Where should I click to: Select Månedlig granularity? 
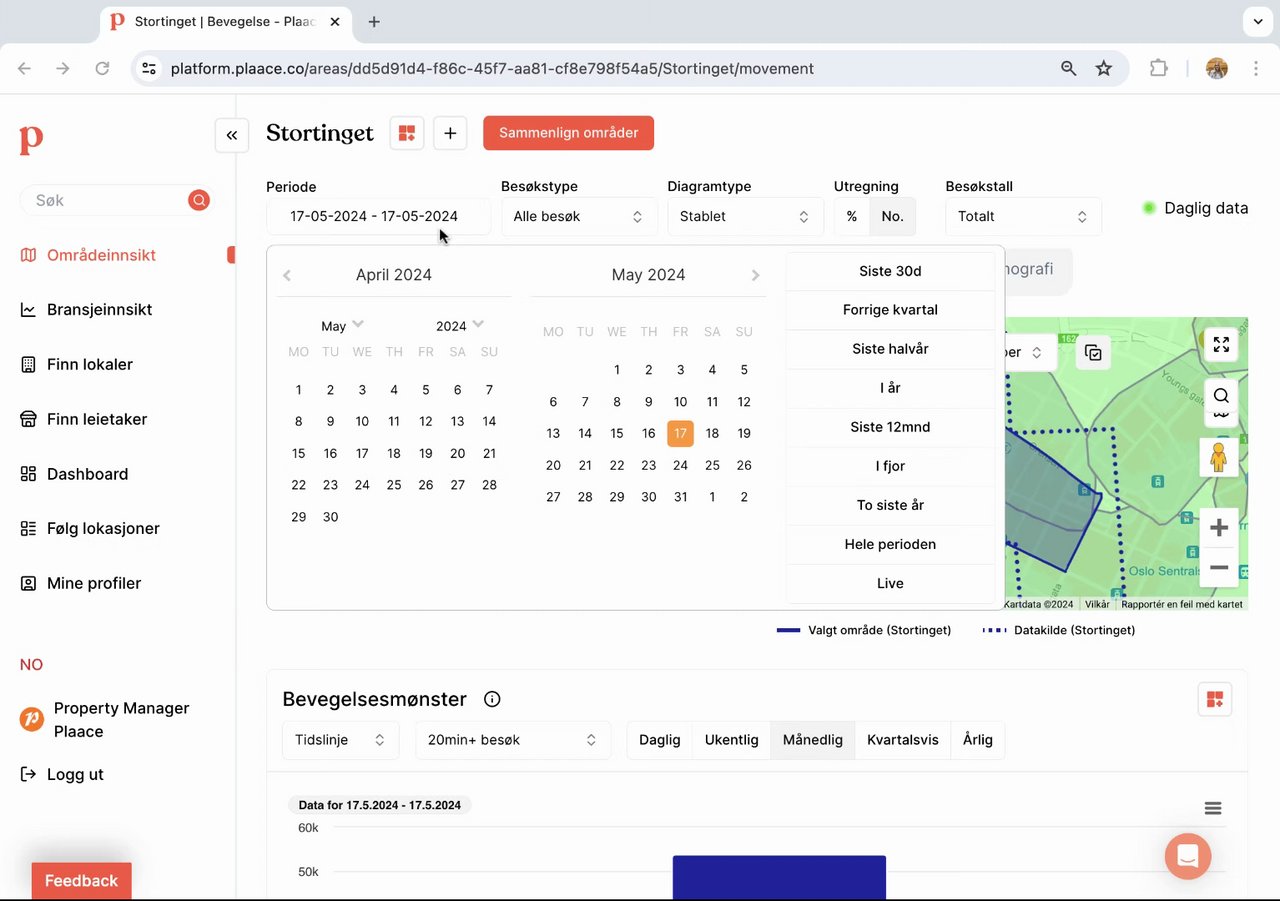click(x=813, y=740)
